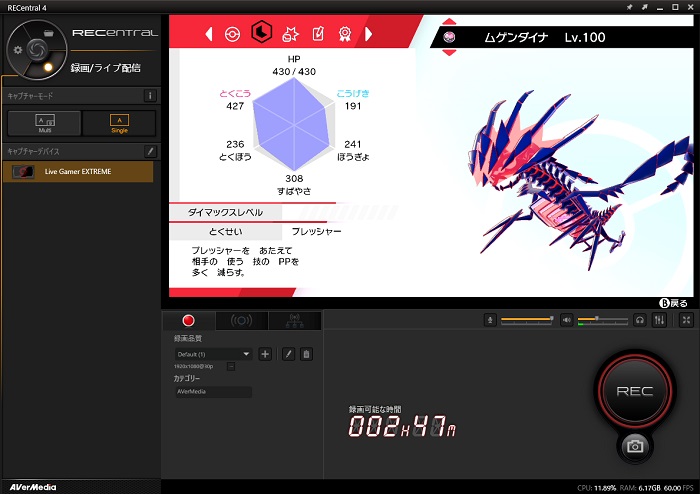Adjust the microphone volume slider
The height and width of the screenshot is (494, 700).
(x=527, y=320)
